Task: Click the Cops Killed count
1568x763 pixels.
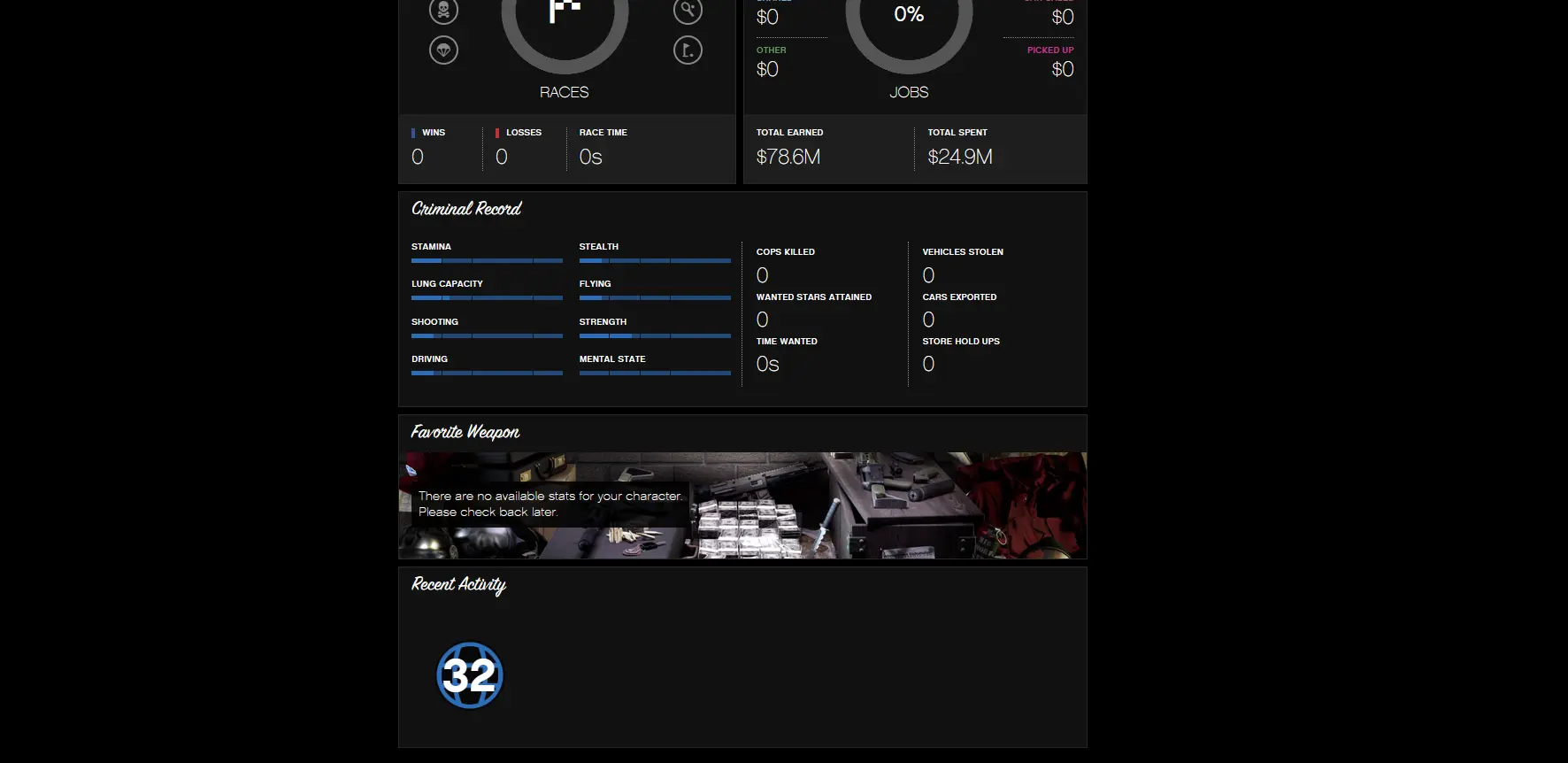Action: pyautogui.click(x=763, y=275)
